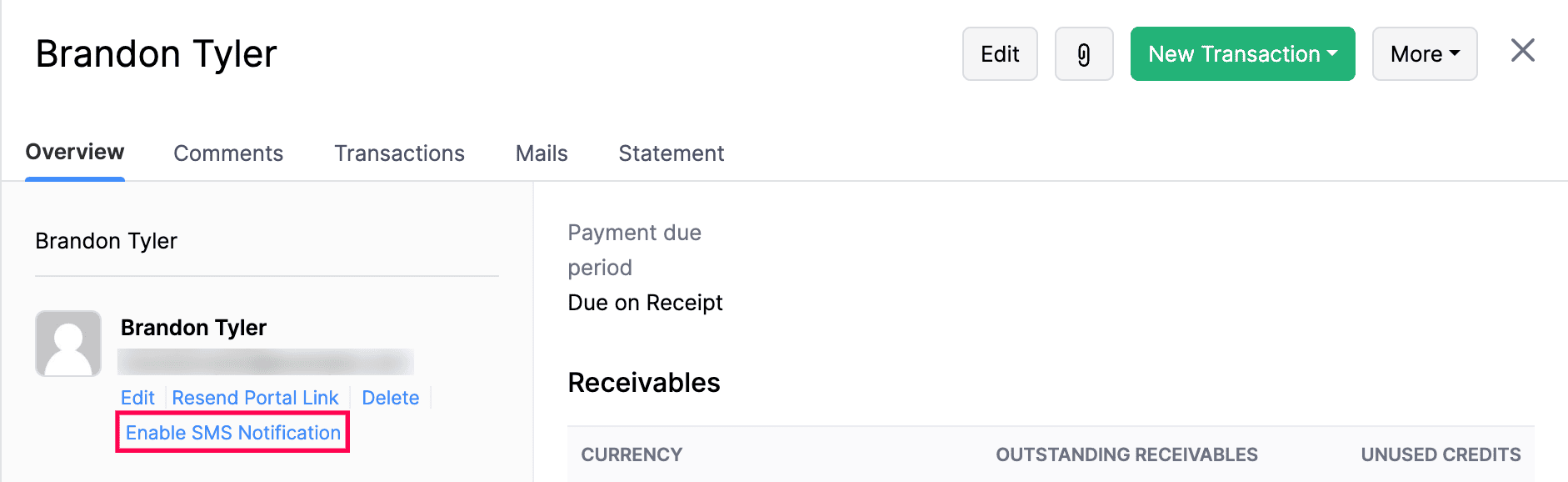Click the caret on the More button

pyautogui.click(x=1454, y=53)
